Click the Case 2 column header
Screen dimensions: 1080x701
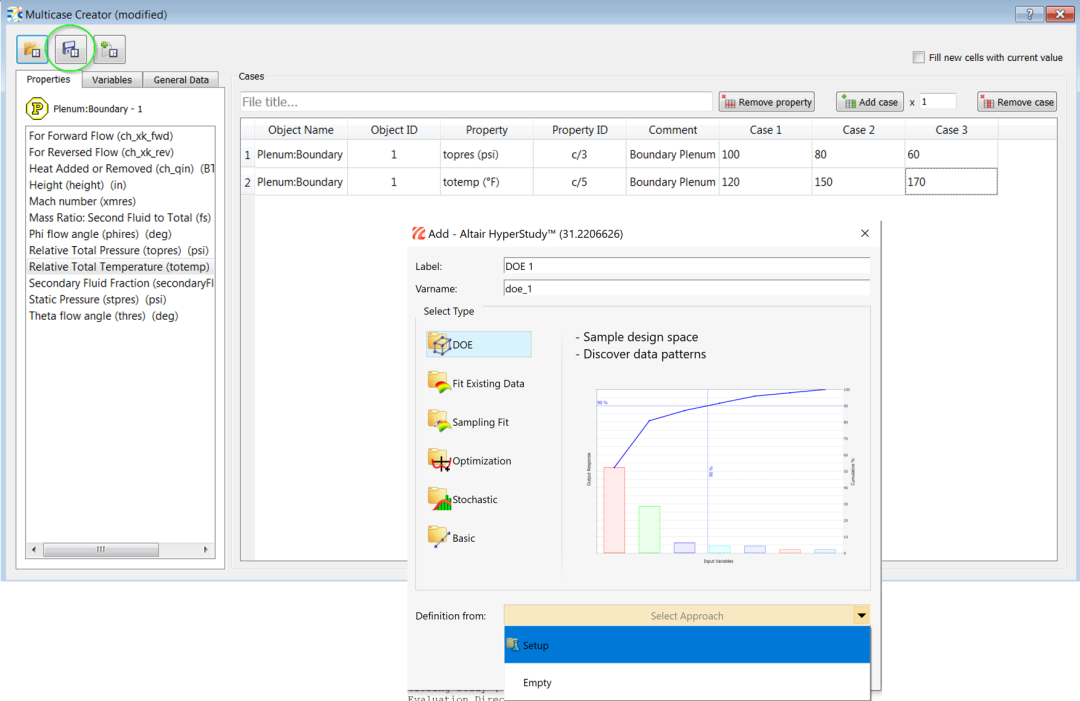pyautogui.click(x=858, y=129)
